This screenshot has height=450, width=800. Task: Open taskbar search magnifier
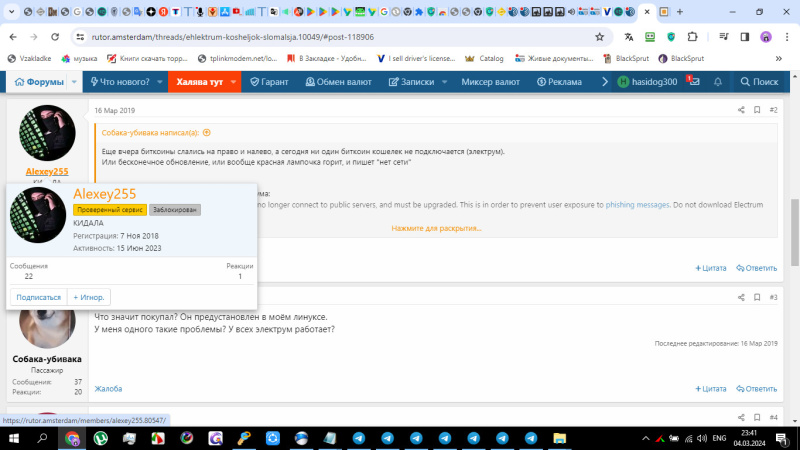42,438
